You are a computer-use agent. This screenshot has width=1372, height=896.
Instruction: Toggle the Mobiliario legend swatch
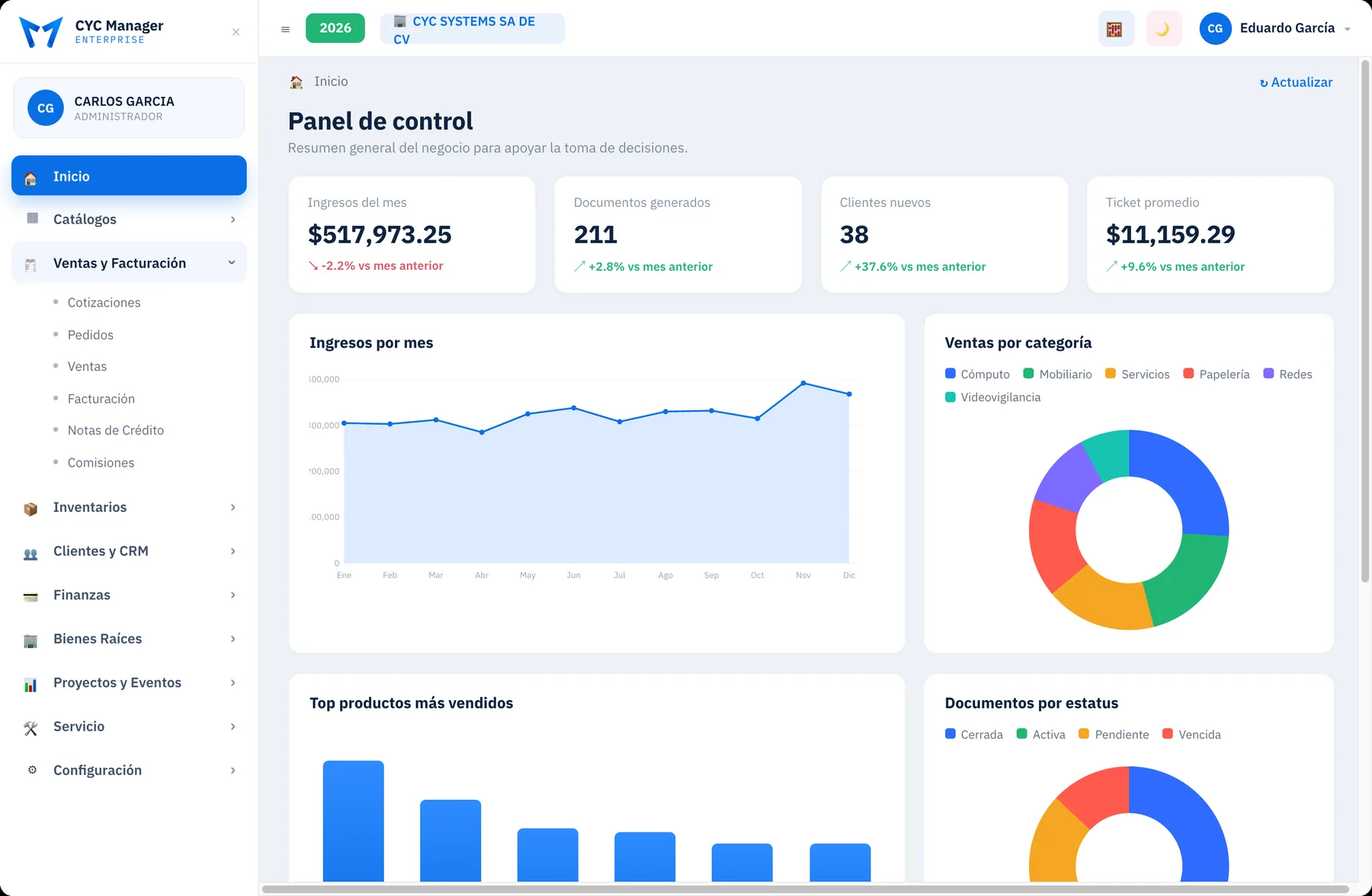click(1028, 374)
